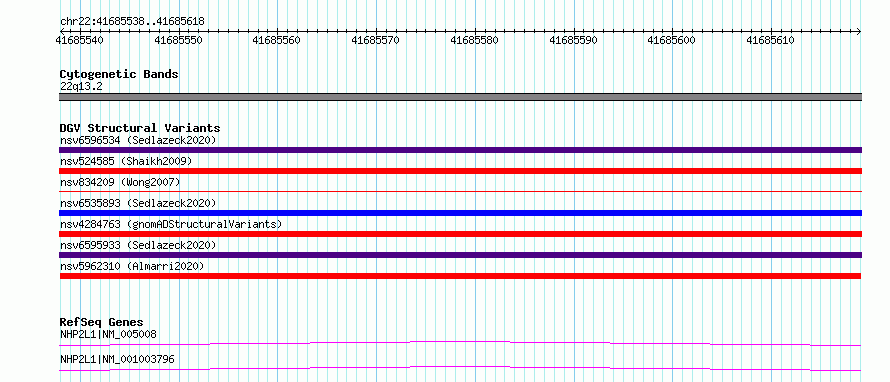Click ruler position 41685560
Image resolution: width=890 pixels, height=382 pixels.
click(277, 40)
